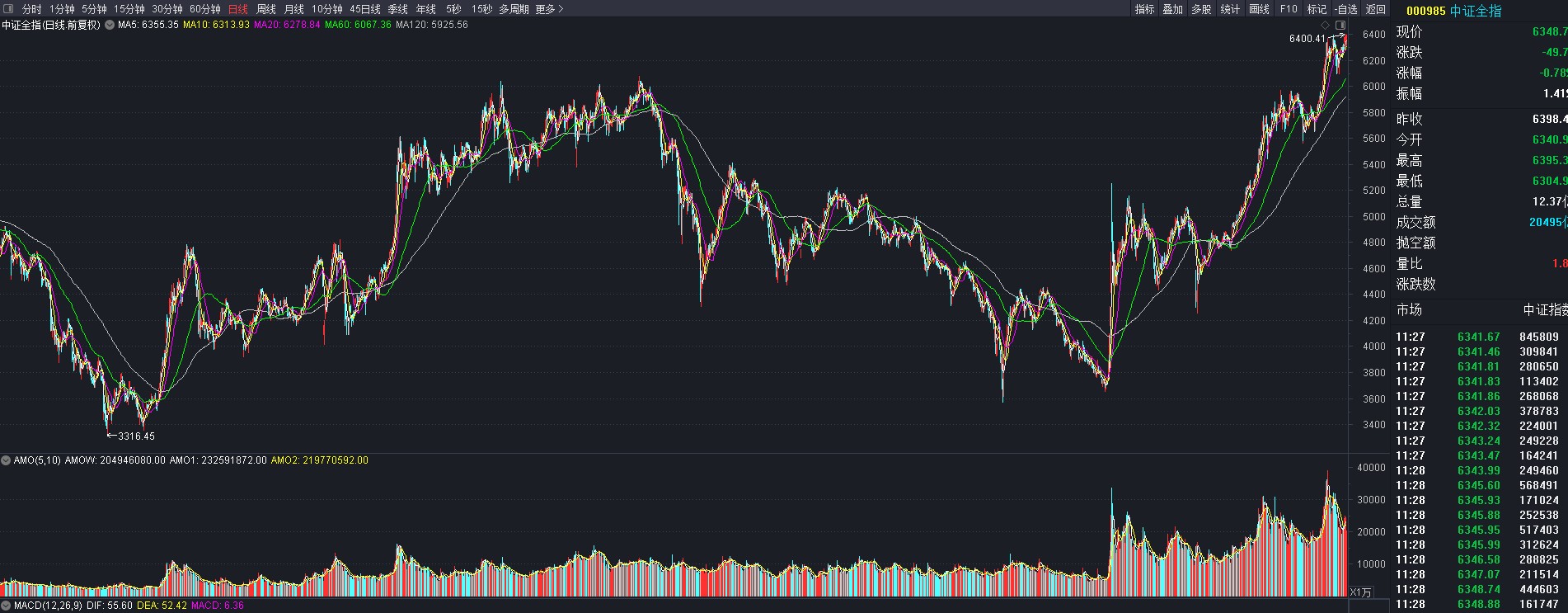Click the X1万 volume unit label

click(x=1361, y=592)
